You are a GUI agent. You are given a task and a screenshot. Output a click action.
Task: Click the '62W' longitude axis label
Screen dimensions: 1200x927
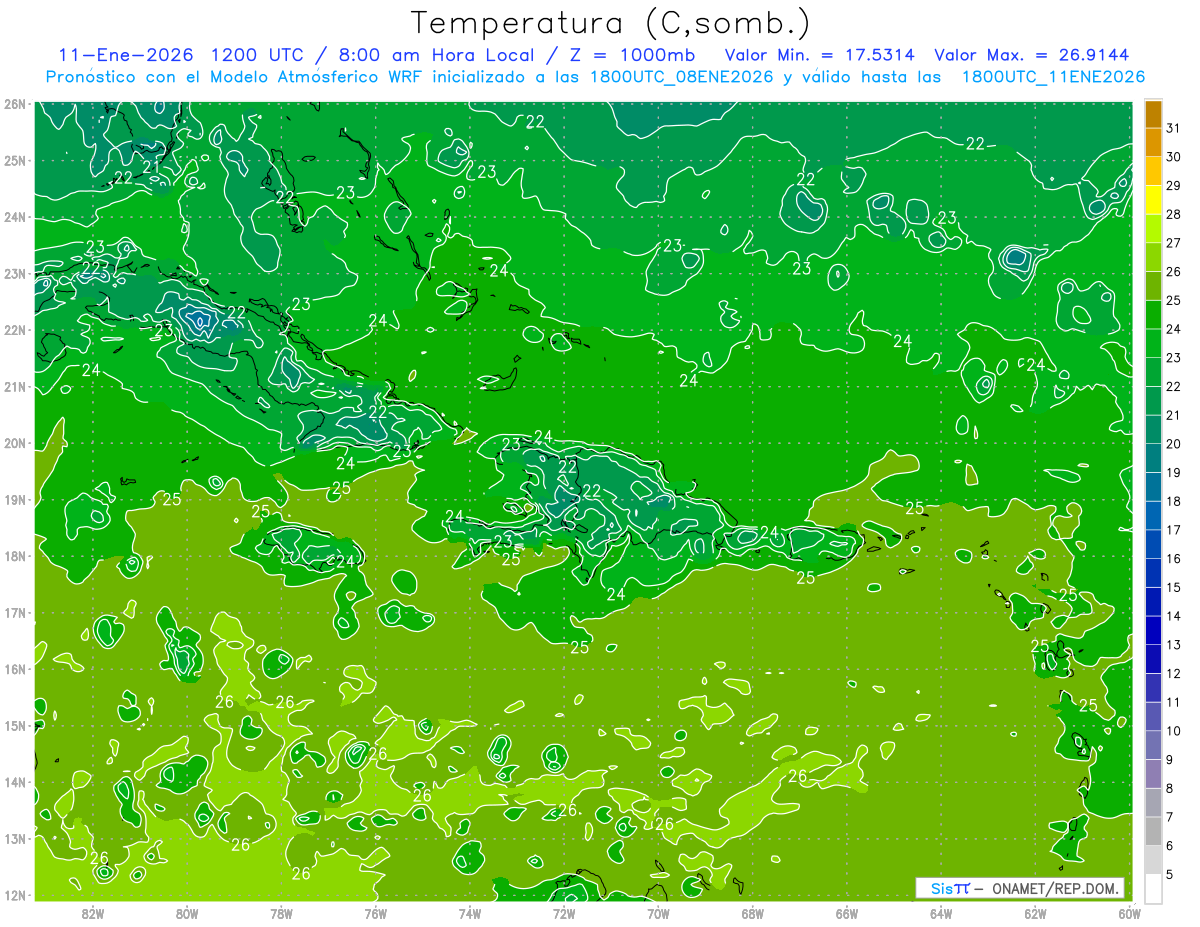[x=1035, y=913]
